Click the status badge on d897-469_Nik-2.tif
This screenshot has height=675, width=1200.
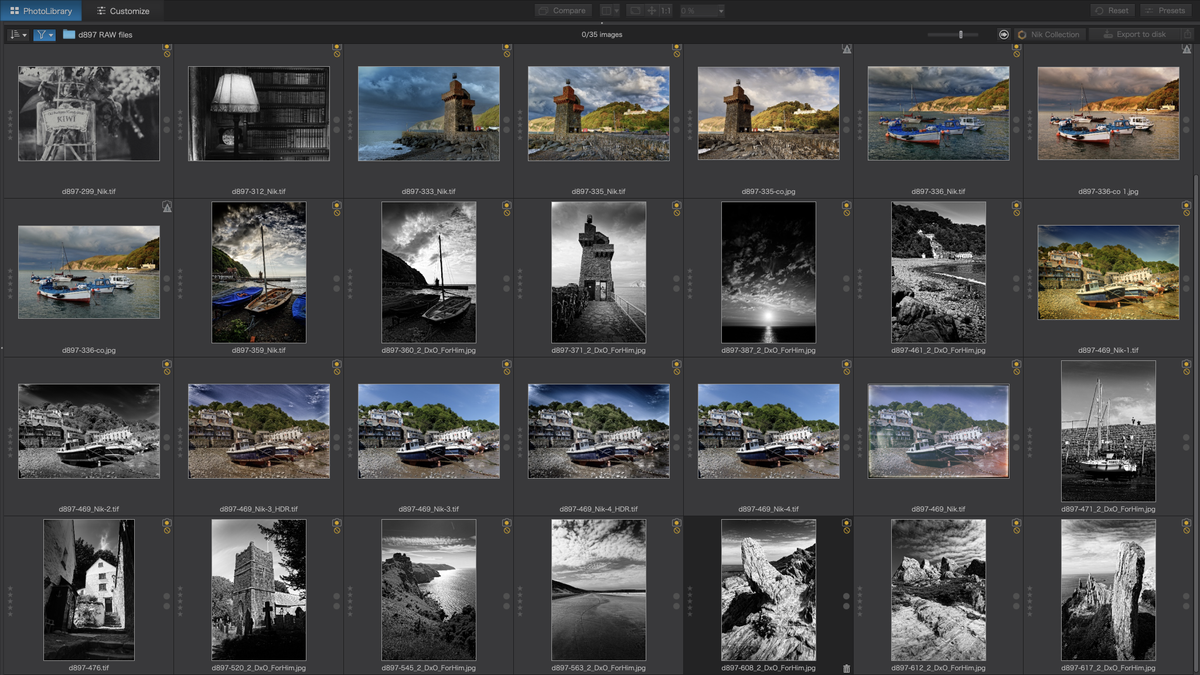pyautogui.click(x=166, y=366)
